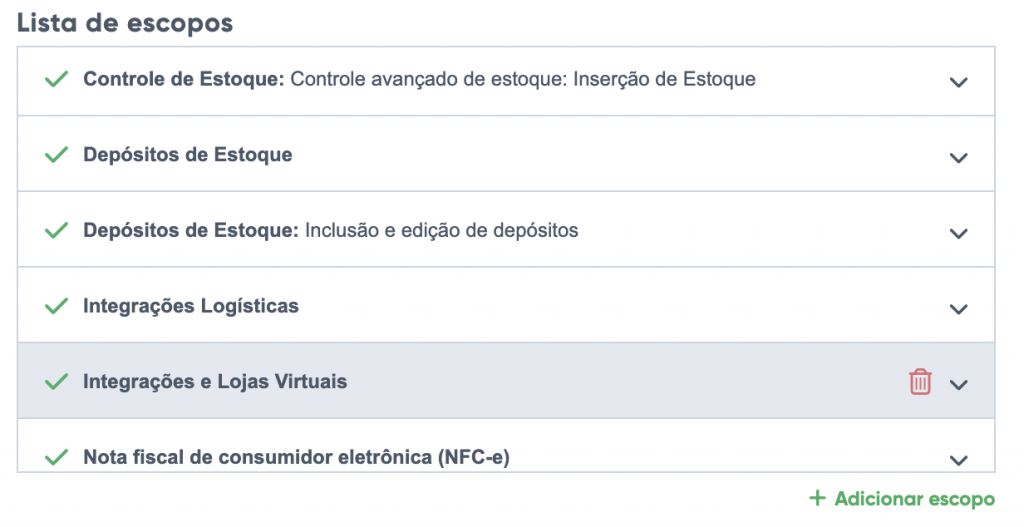Click checkmark next to Inclusão e edição de depósitos
This screenshot has height=527, width=1024.
pos(56,230)
